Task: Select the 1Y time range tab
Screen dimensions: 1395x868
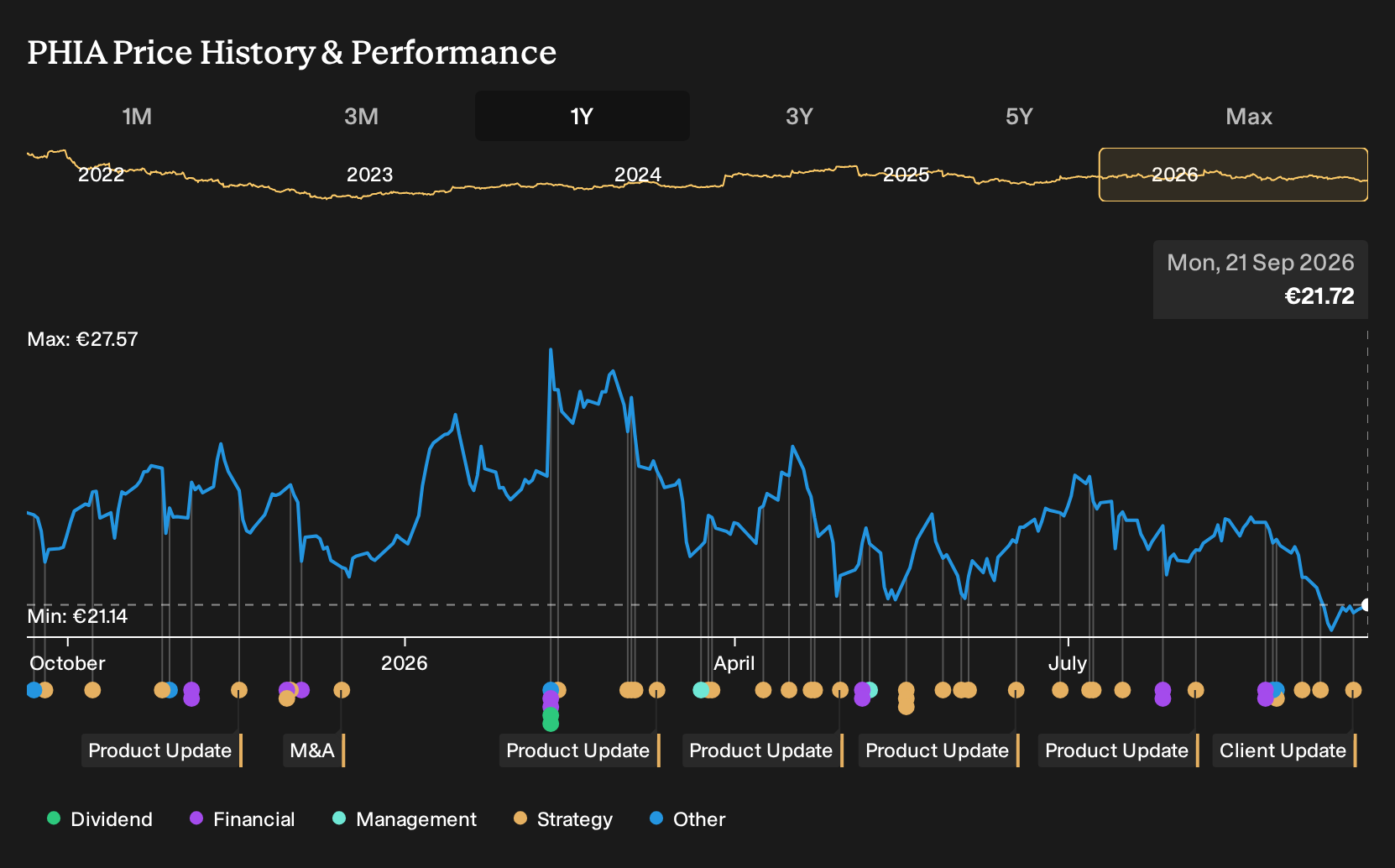Action: (x=583, y=116)
